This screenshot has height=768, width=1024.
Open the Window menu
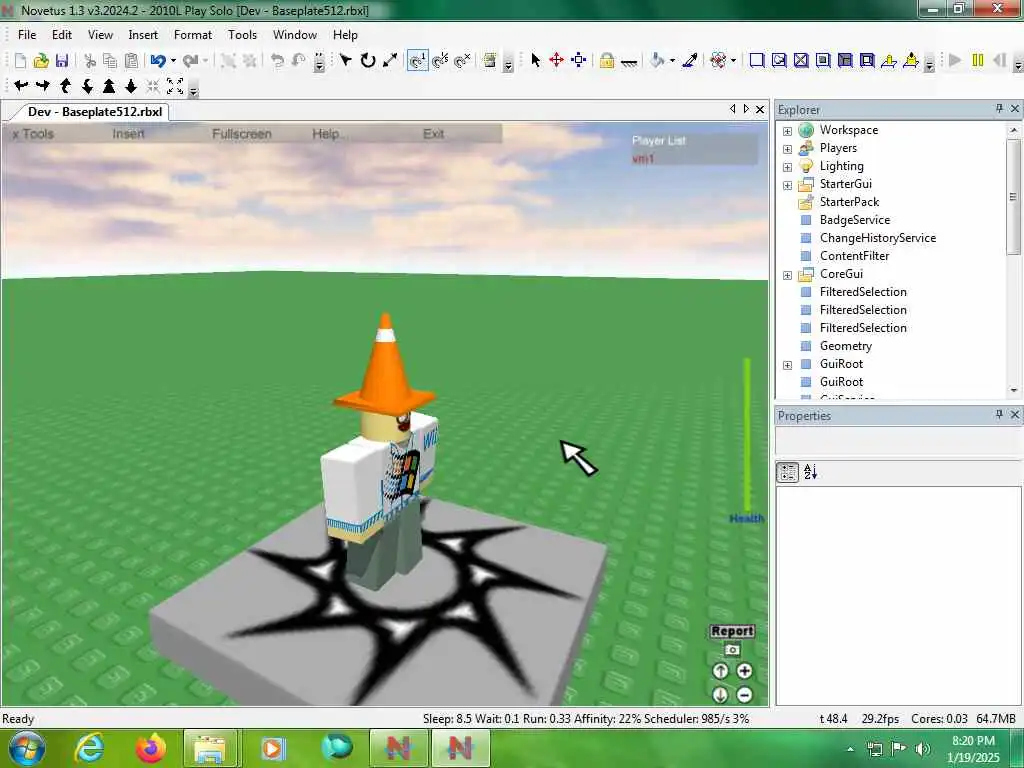coord(295,35)
